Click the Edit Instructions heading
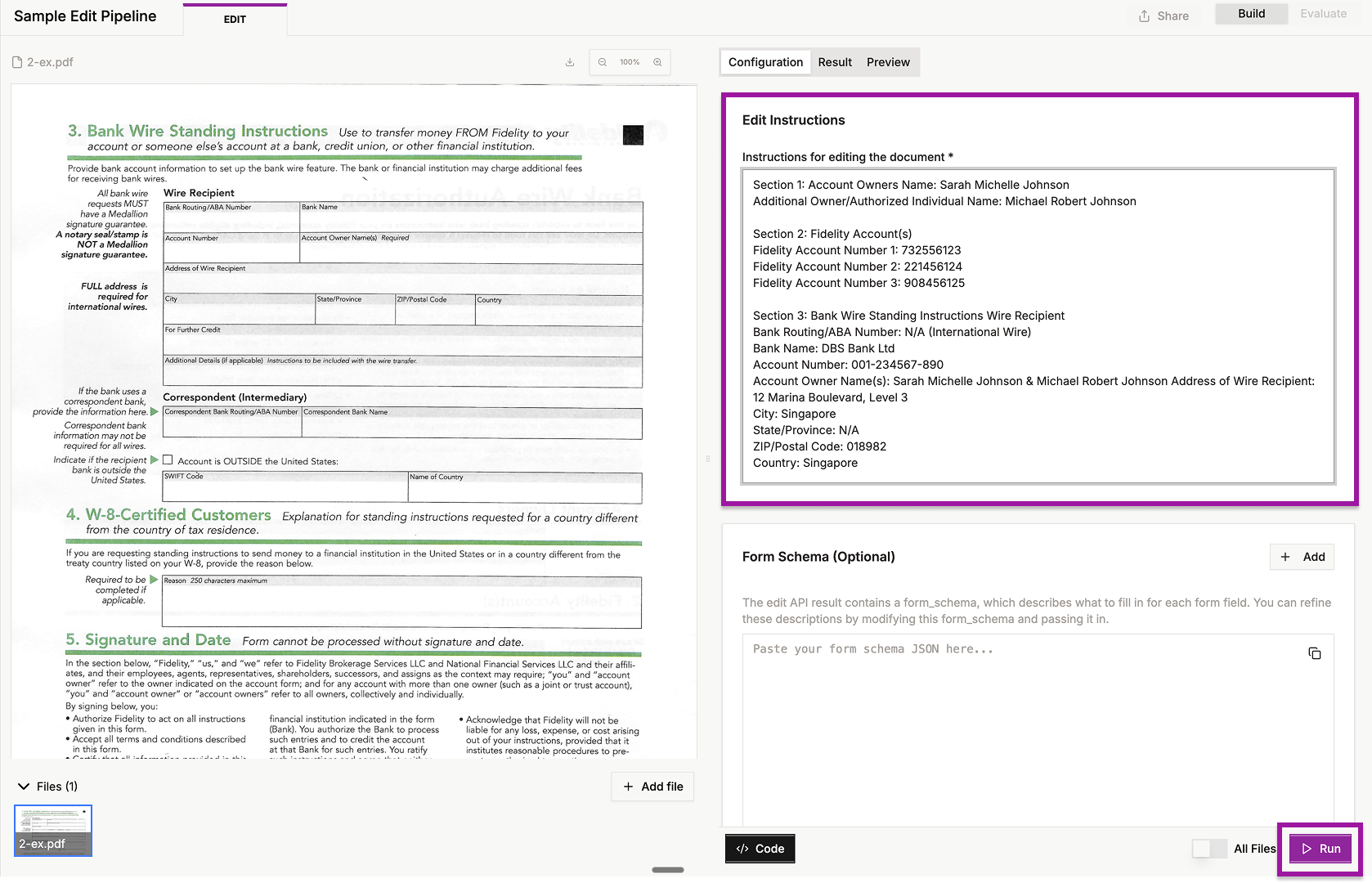This screenshot has height=883, width=1372. coord(793,120)
